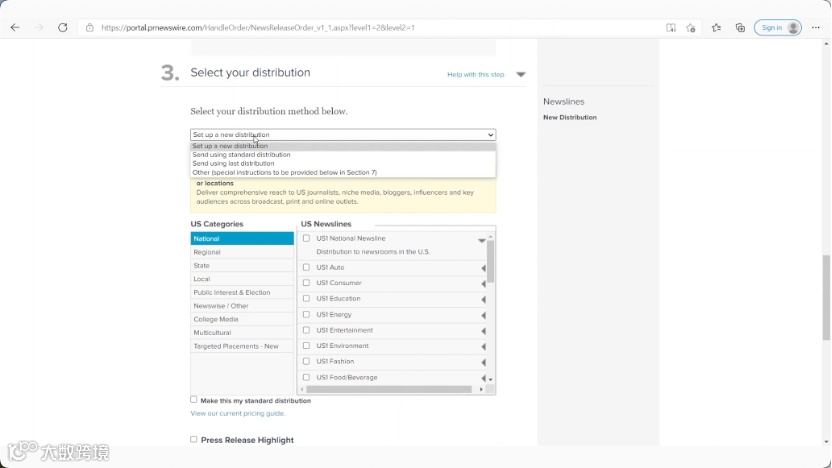Image resolution: width=832 pixels, height=468 pixels.
Task: Select Newswise / Other category
Action: 242,306
